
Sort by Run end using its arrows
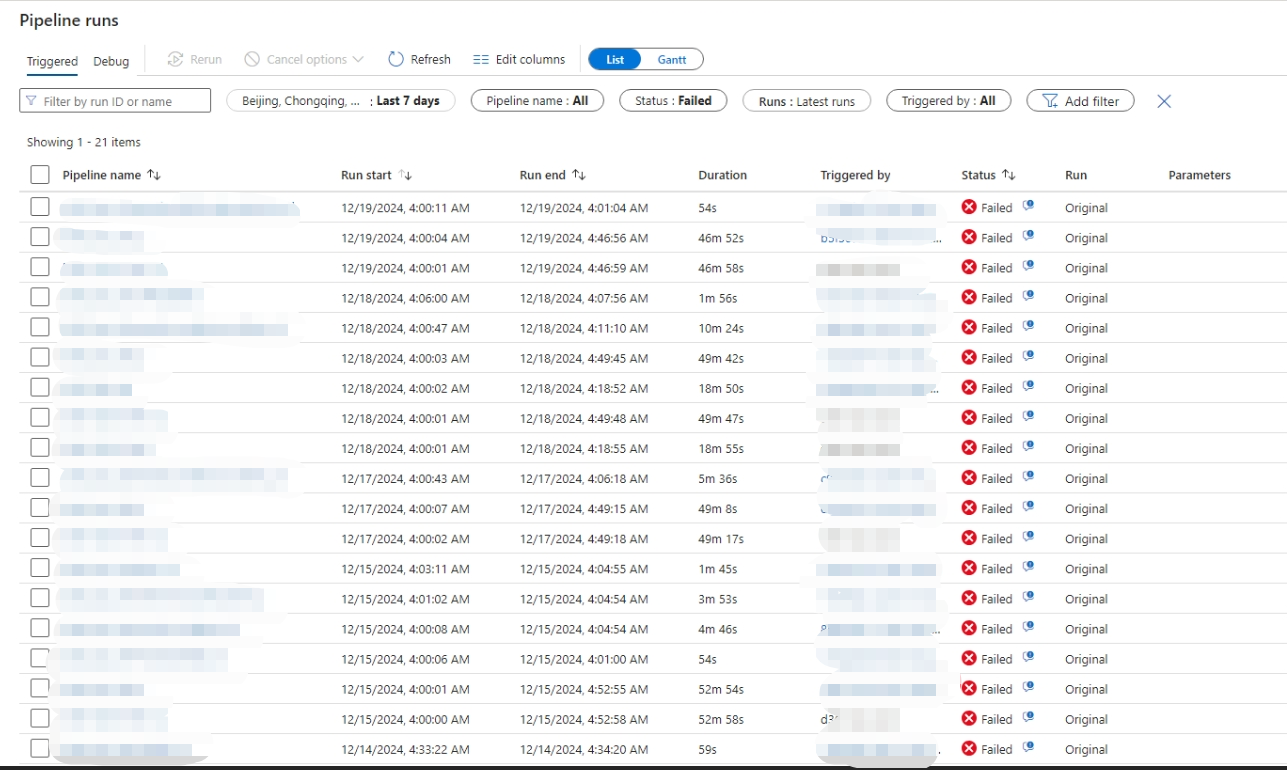click(579, 175)
